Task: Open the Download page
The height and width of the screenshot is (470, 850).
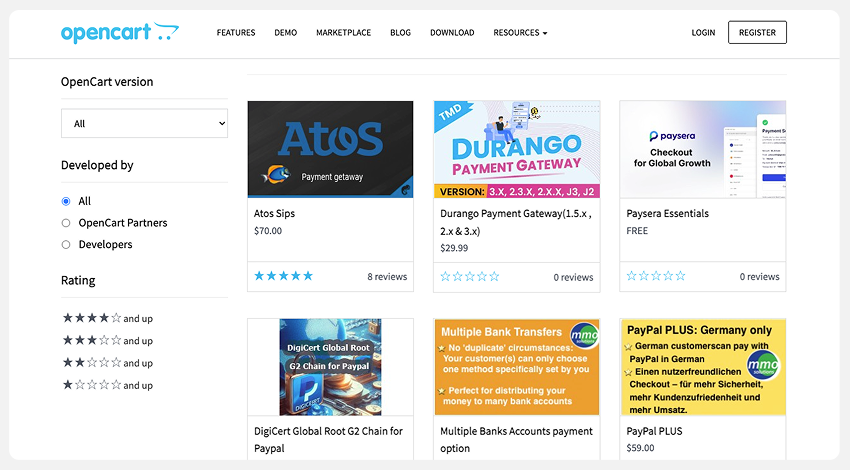Action: pyautogui.click(x=452, y=33)
